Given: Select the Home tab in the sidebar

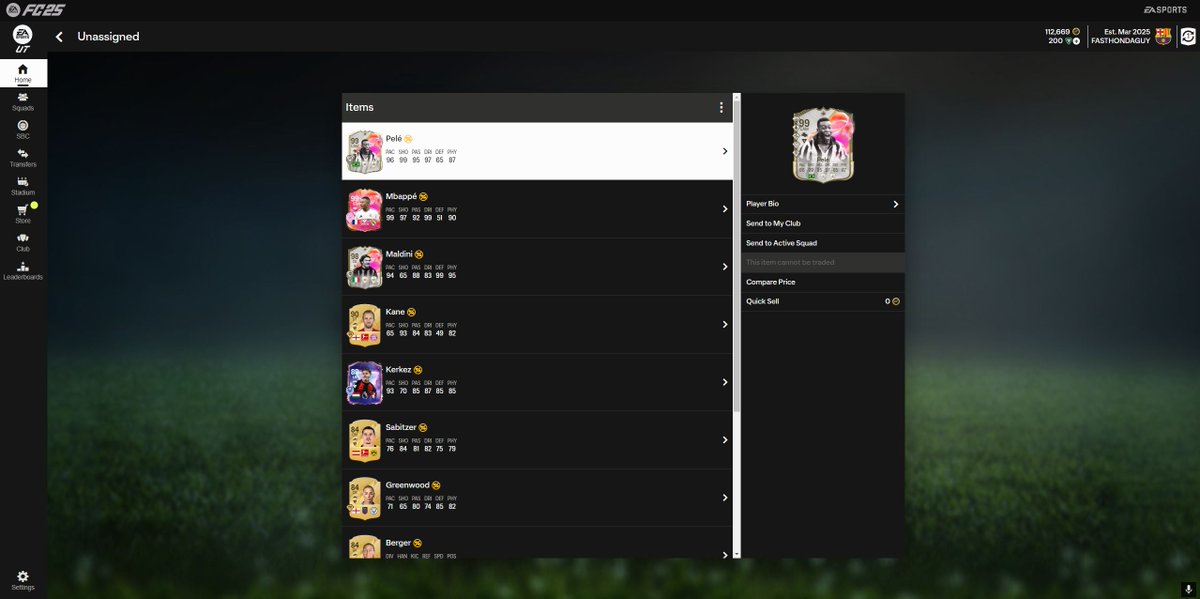Looking at the screenshot, I should click(x=22, y=72).
